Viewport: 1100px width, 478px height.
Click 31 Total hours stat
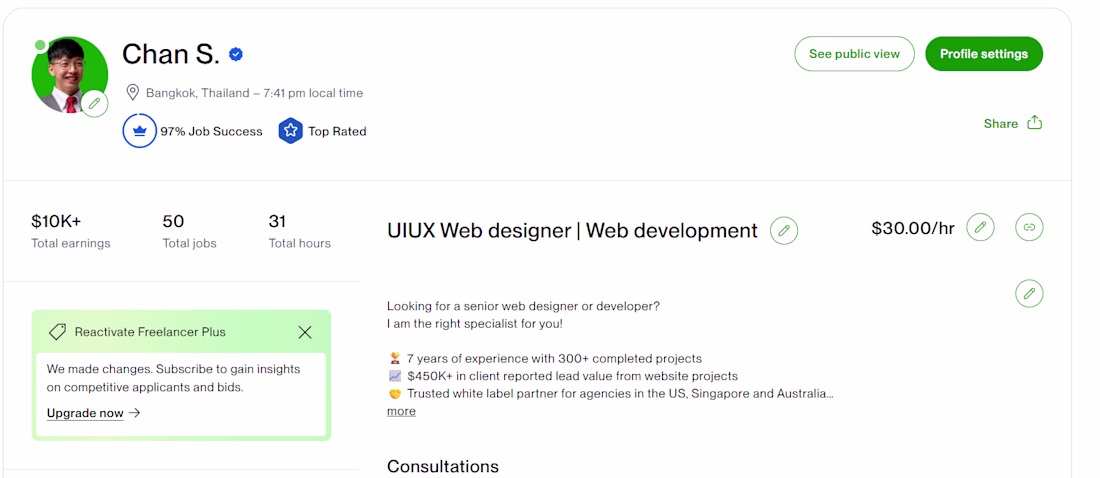[x=300, y=232]
